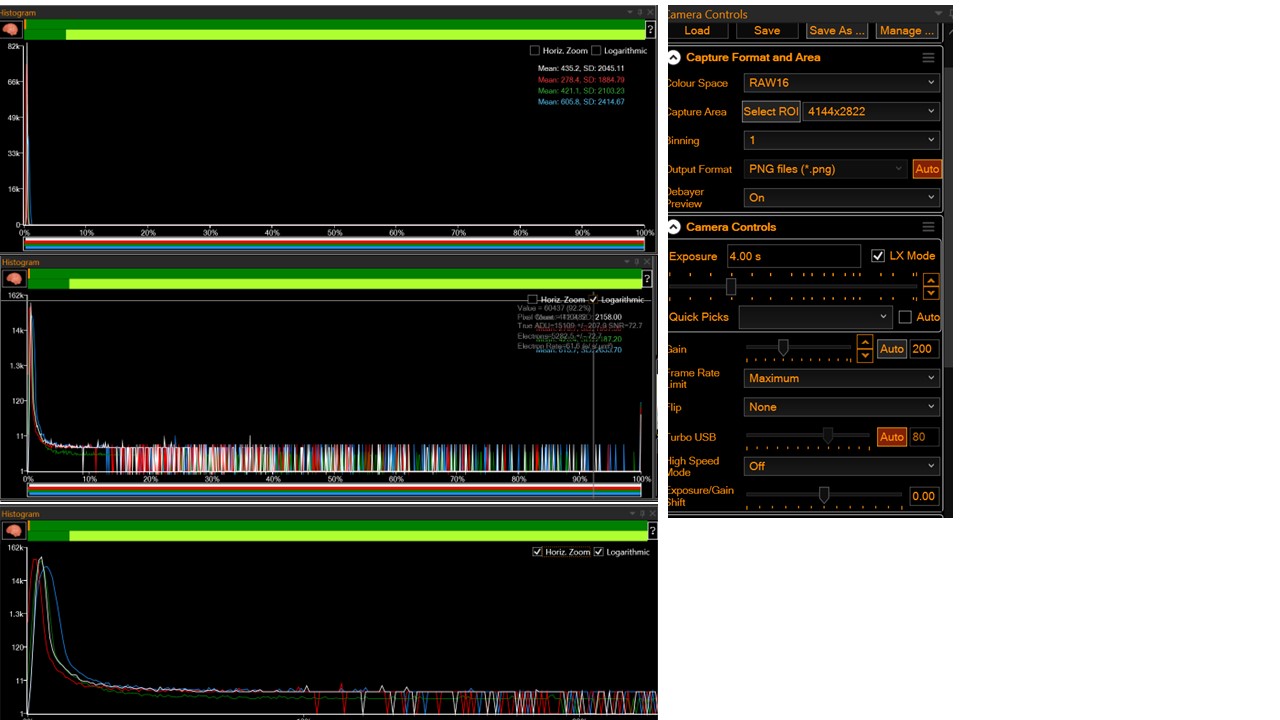Click the Gain slider handle
This screenshot has width=1280, height=720.
point(783,347)
